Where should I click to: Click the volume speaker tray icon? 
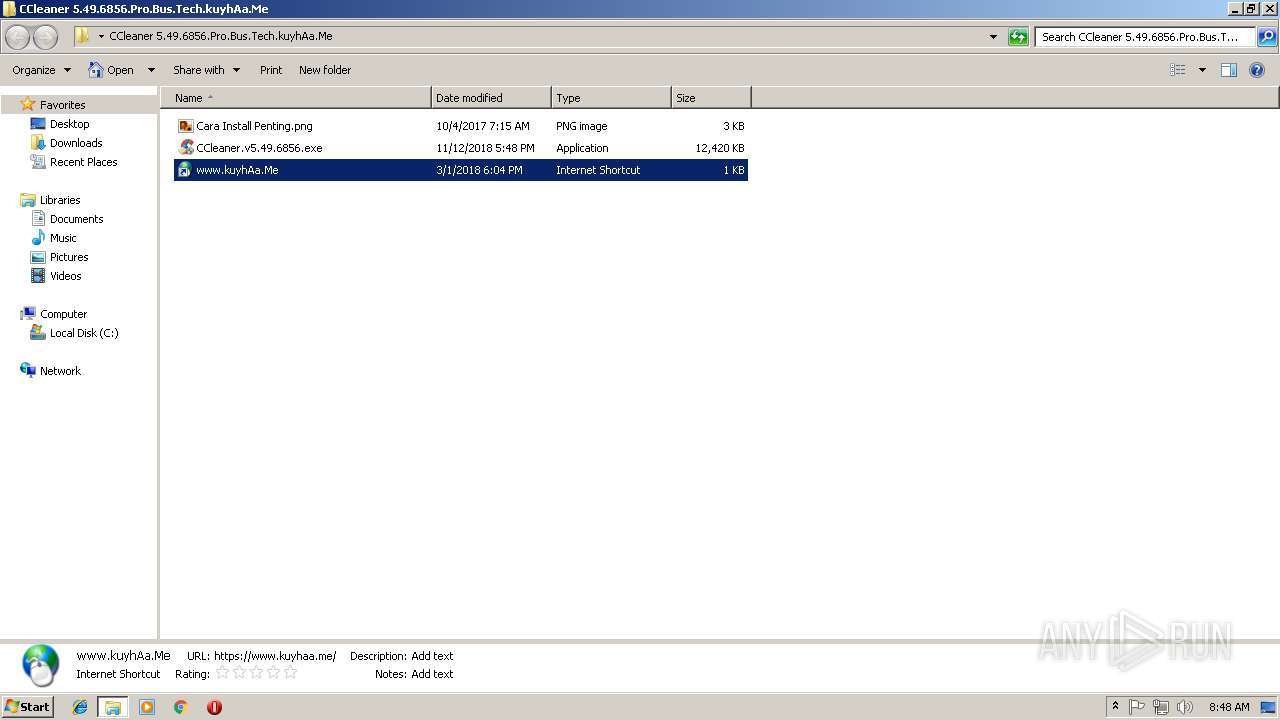(1185, 707)
